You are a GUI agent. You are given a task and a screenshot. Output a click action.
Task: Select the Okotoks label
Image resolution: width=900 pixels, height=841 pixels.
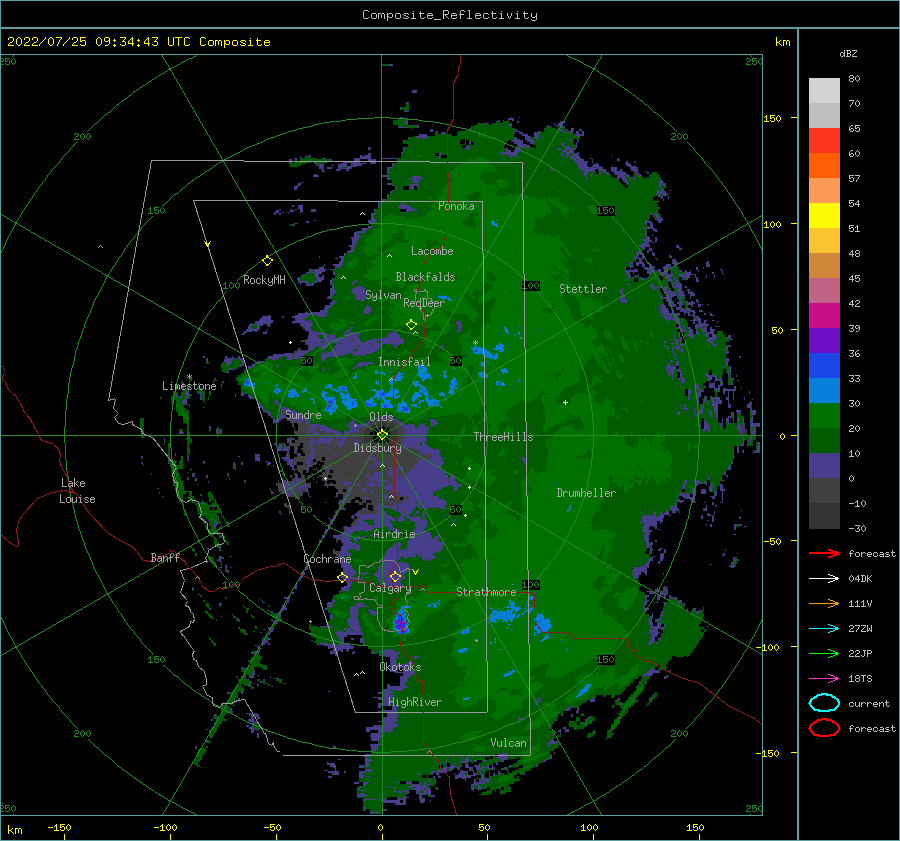400,667
